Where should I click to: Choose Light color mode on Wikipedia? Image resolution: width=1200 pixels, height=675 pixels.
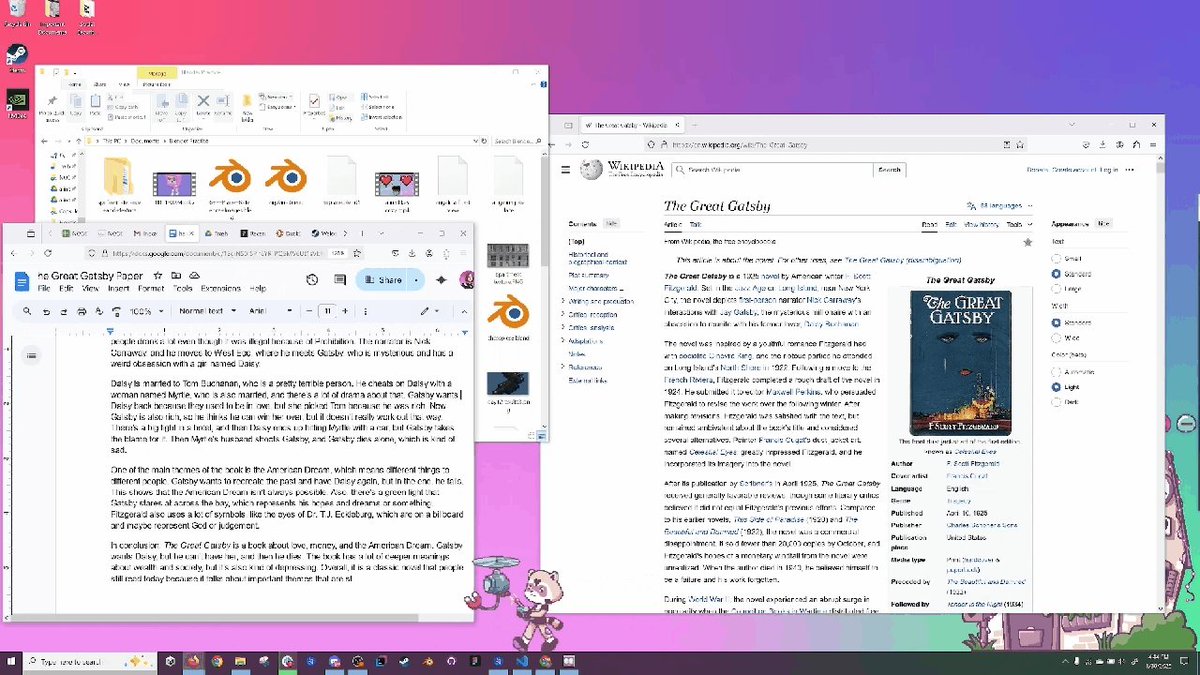pyautogui.click(x=1056, y=386)
